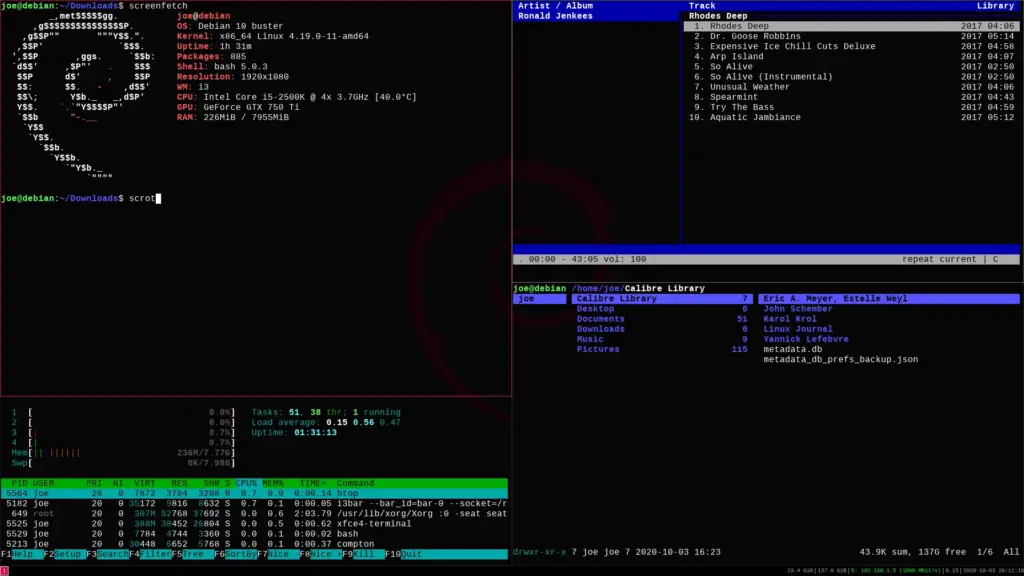Click the scrot command prompt line in terminal
Image resolution: width=1024 pixels, height=576 pixels.
(x=81, y=199)
